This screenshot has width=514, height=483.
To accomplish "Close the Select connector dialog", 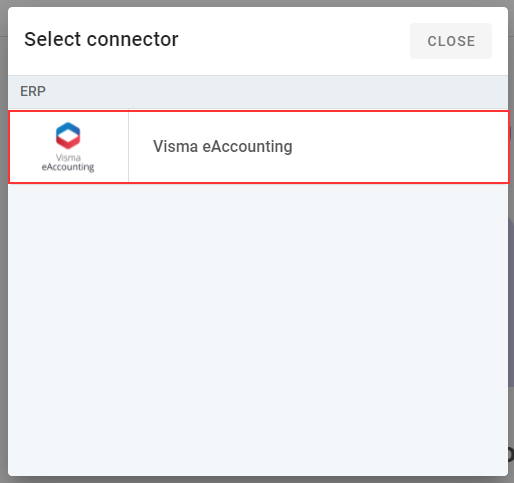I will pos(451,41).
